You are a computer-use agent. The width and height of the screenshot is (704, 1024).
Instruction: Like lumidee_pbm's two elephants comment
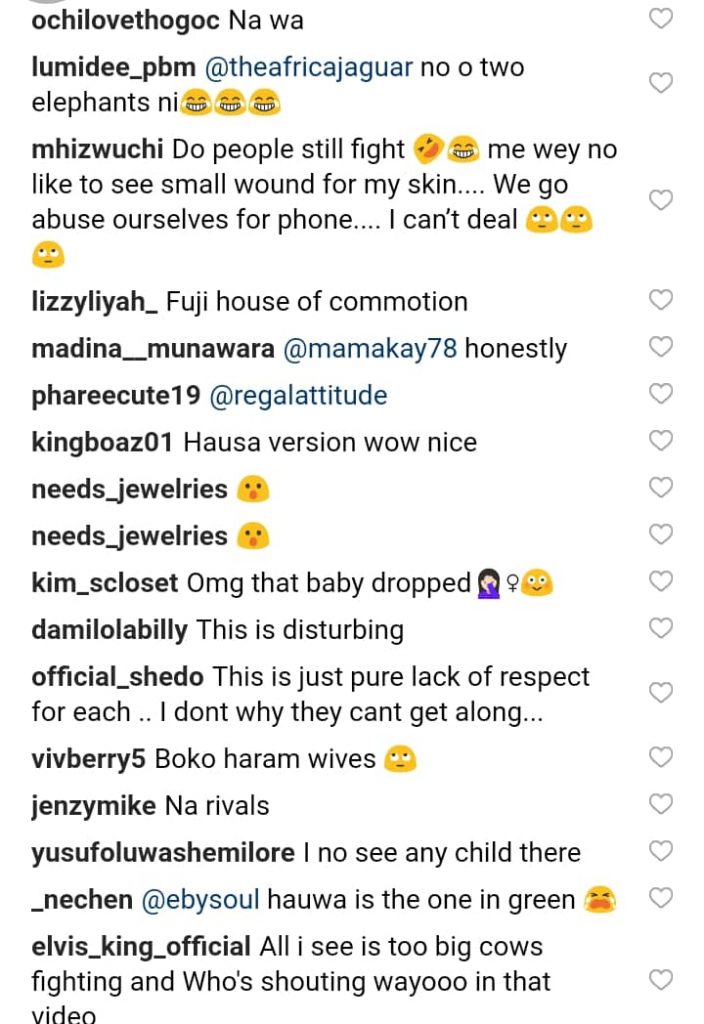661,83
